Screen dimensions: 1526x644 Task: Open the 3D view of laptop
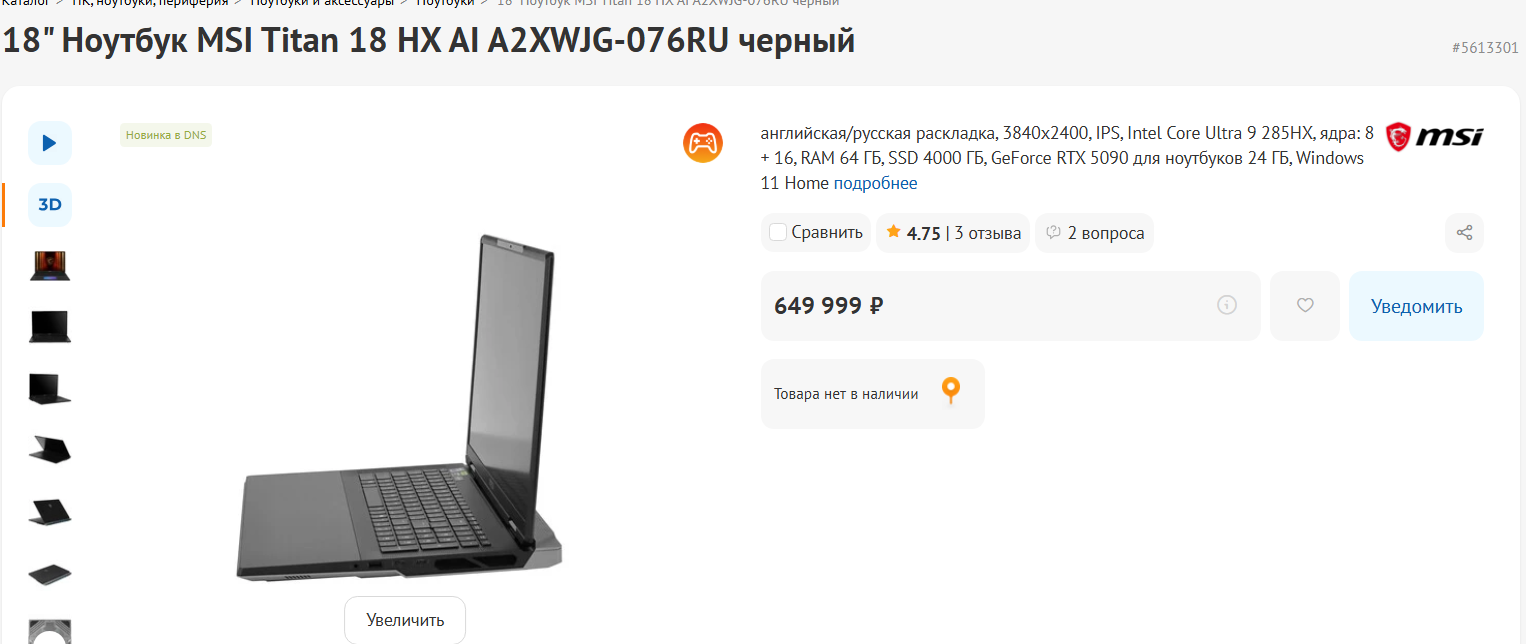tap(49, 205)
